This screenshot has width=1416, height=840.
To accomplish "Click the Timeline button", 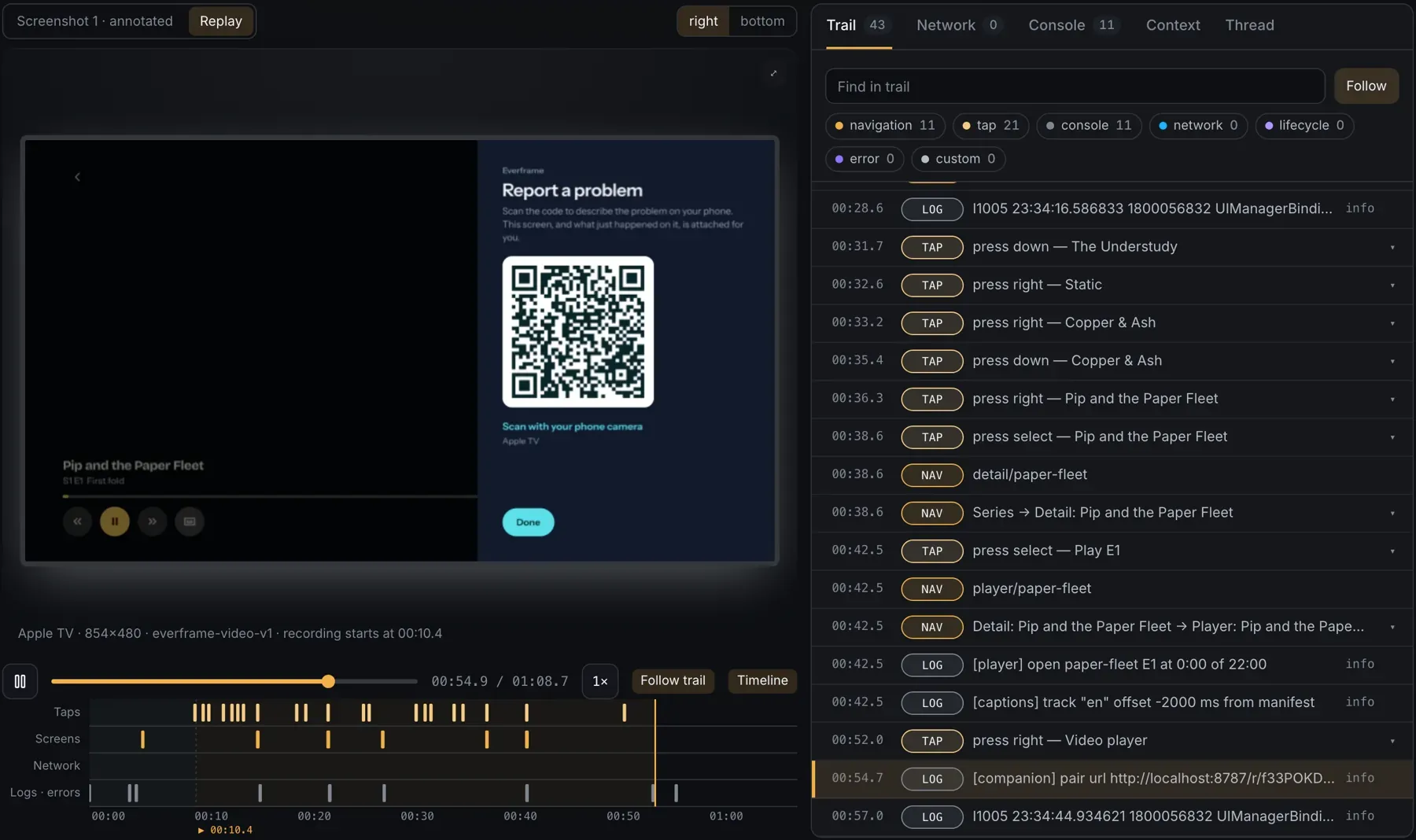I will point(762,681).
